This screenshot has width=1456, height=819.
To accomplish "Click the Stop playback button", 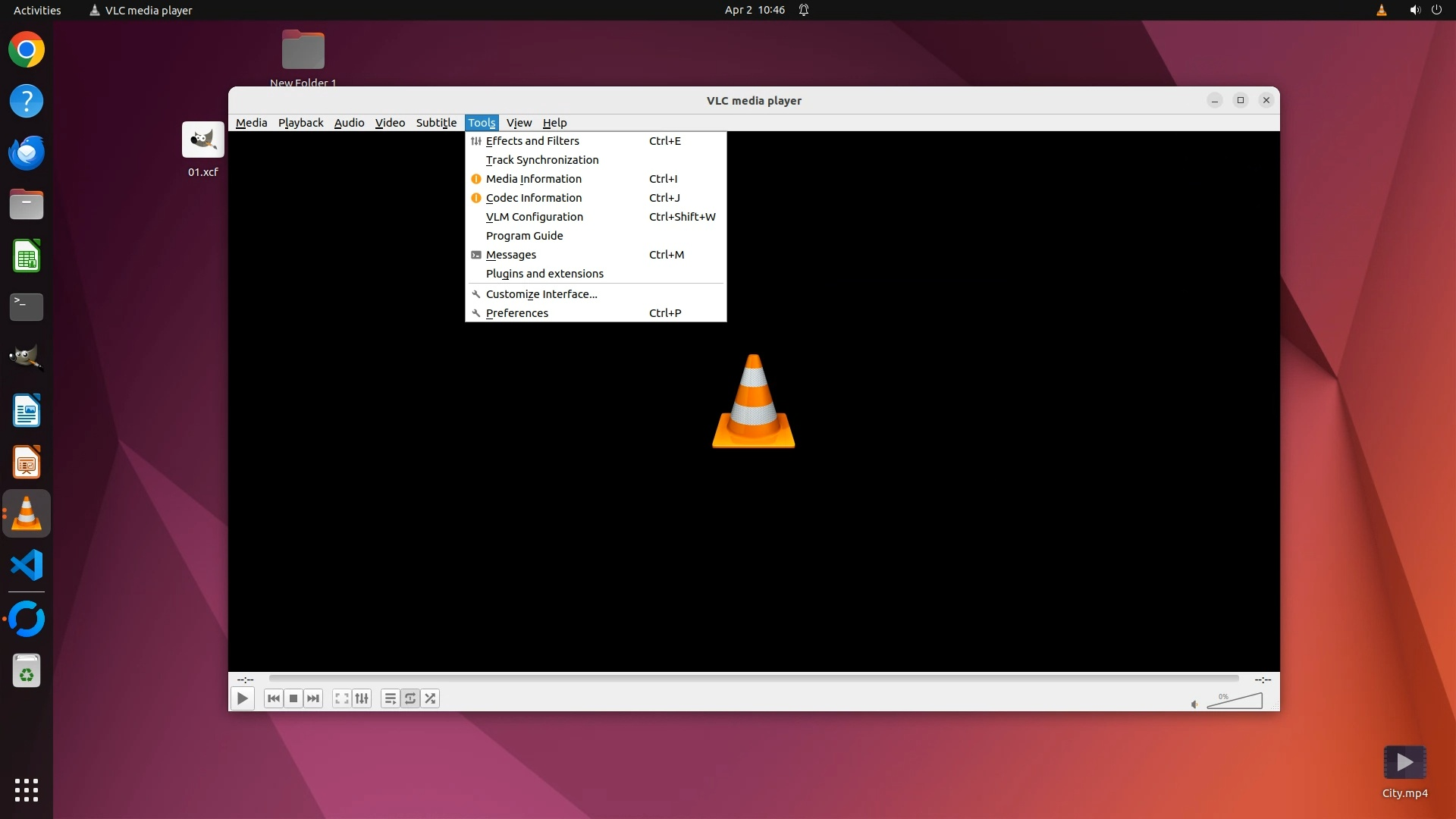I will tap(293, 698).
